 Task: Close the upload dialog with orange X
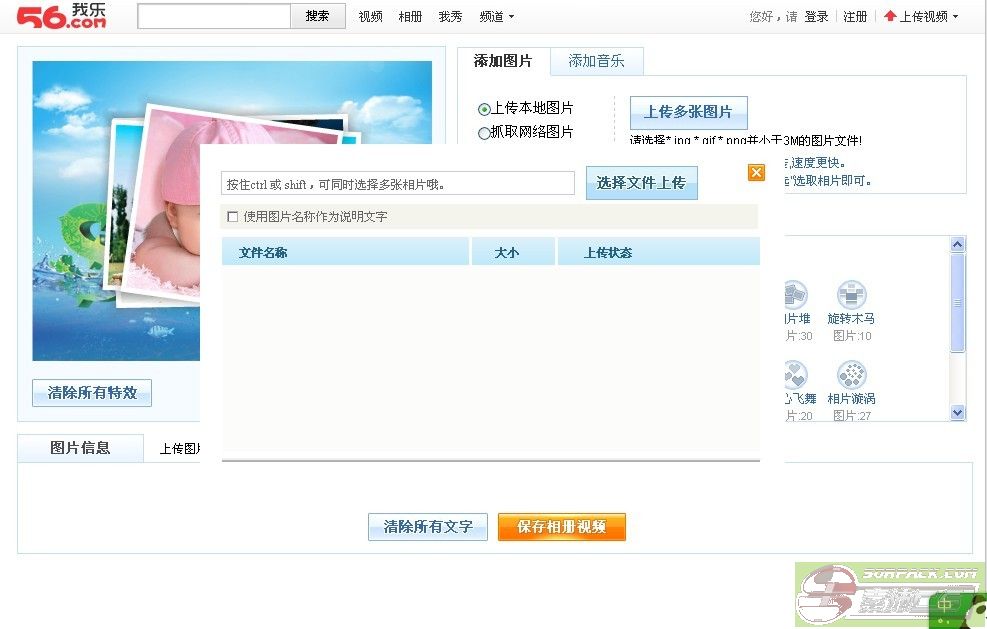coord(756,173)
